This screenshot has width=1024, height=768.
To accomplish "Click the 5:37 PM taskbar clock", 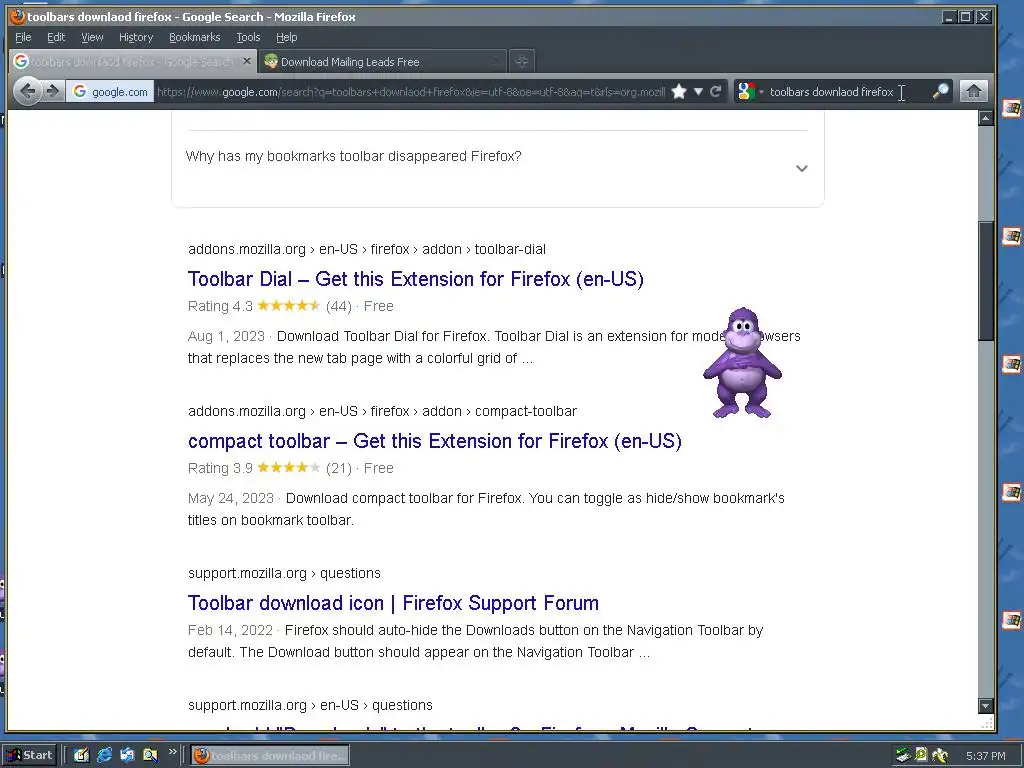I will (x=985, y=756).
